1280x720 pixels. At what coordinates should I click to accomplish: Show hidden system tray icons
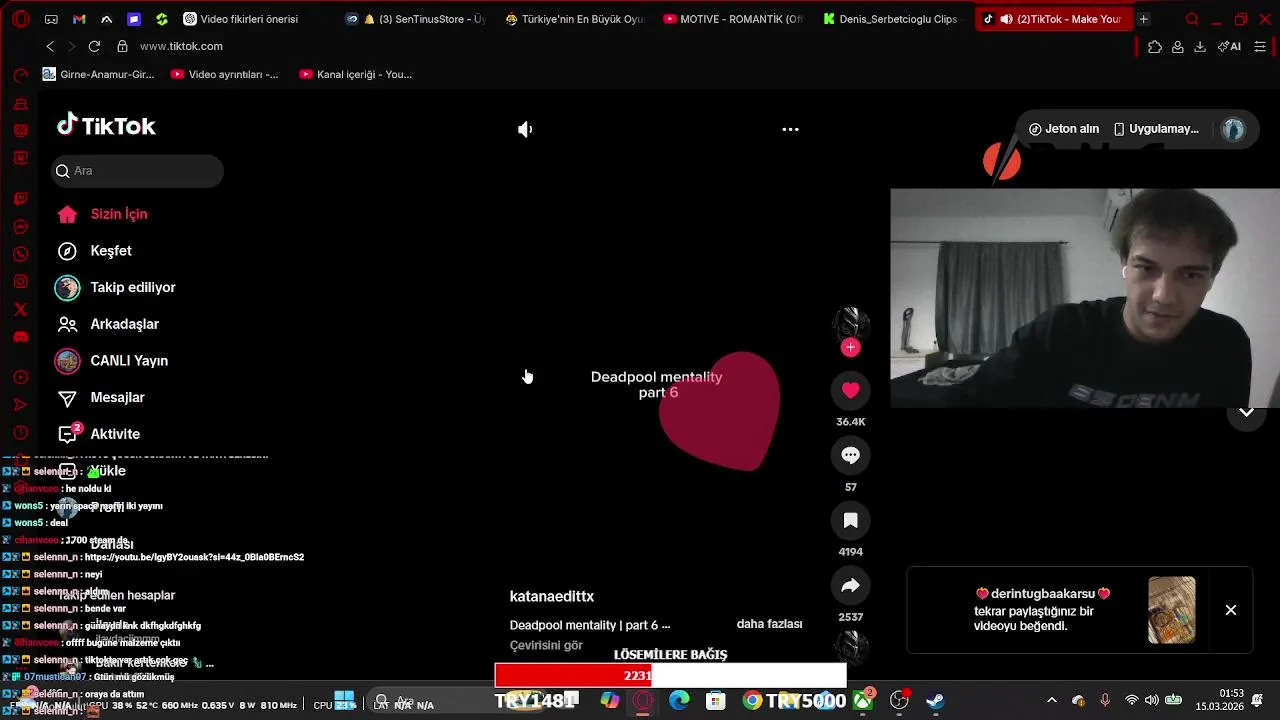(1051, 701)
